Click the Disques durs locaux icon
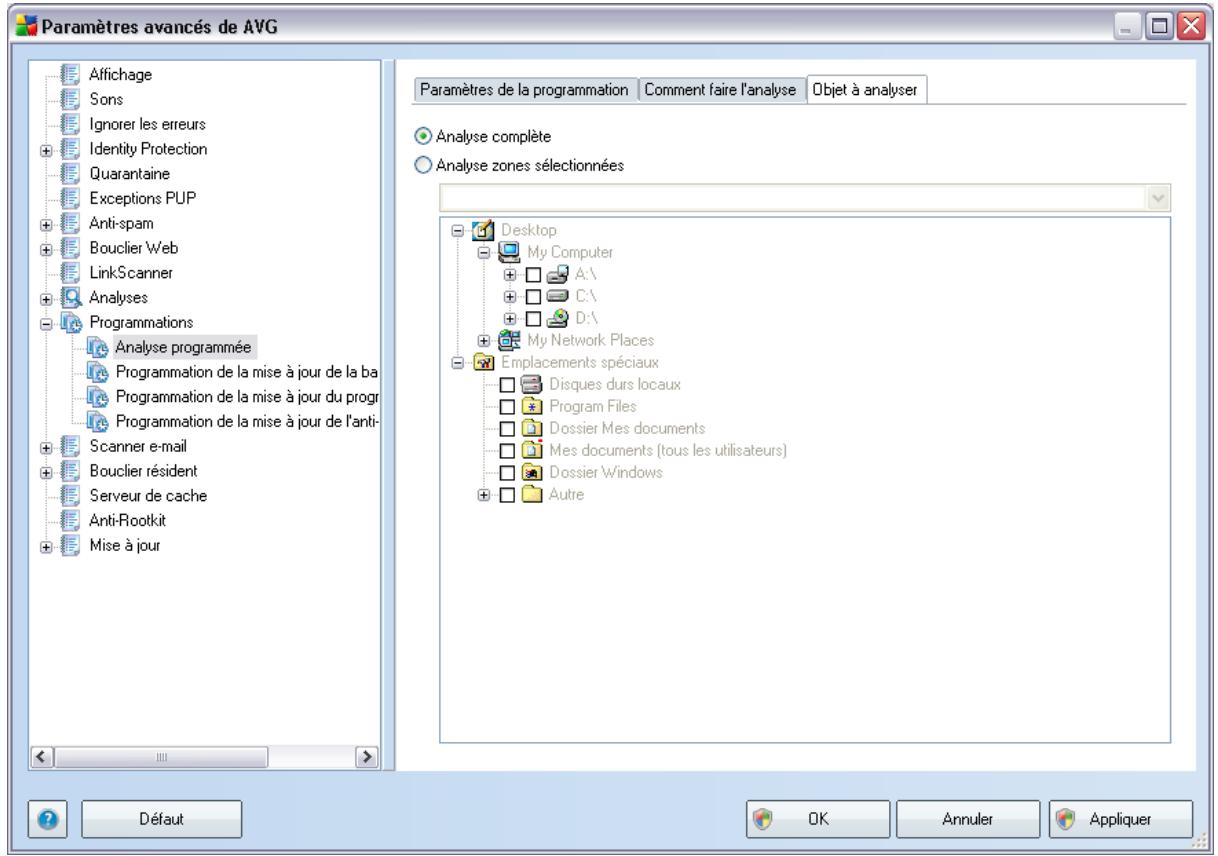This screenshot has height=856, width=1218. pyautogui.click(x=532, y=384)
